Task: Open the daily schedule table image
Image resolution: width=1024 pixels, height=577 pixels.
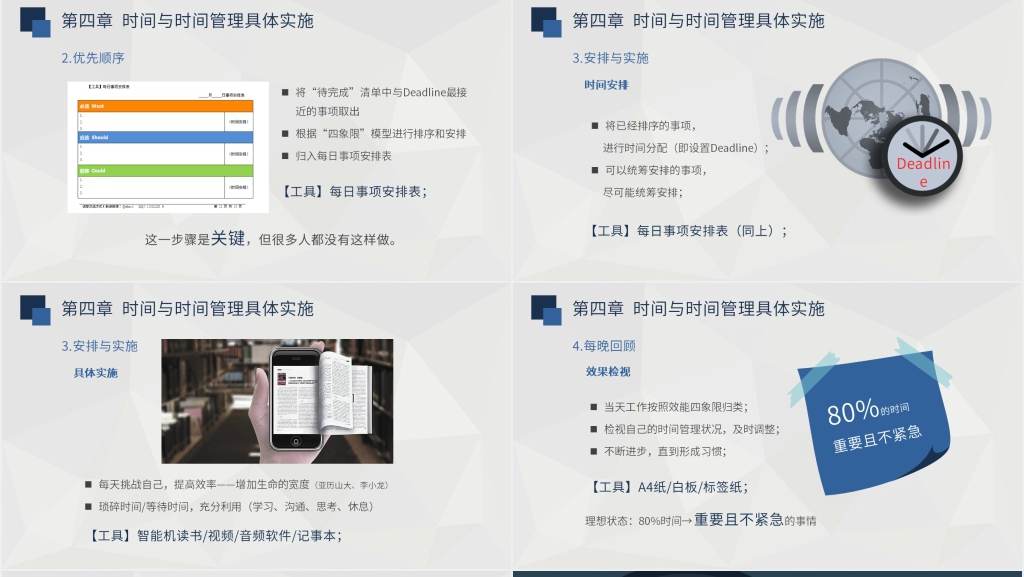Action: click(x=168, y=147)
